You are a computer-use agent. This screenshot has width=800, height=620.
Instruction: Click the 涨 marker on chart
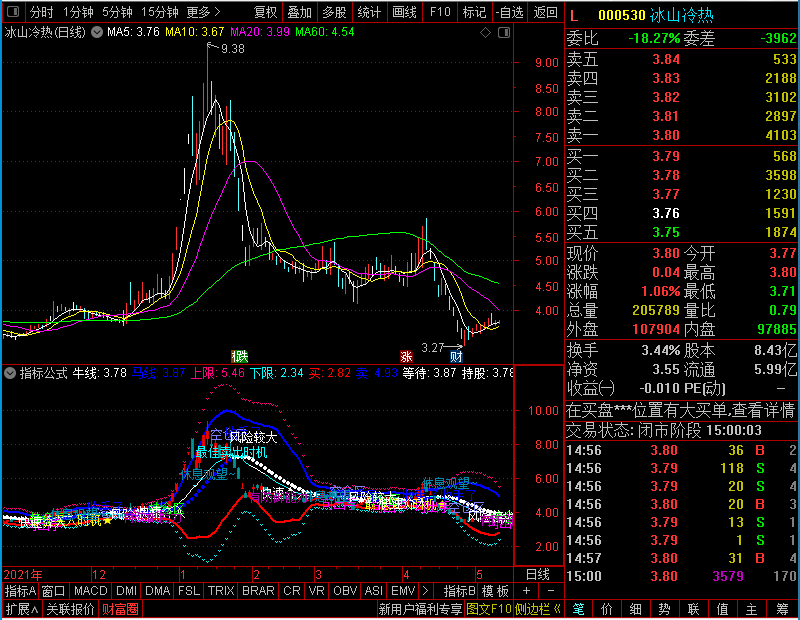tap(406, 356)
